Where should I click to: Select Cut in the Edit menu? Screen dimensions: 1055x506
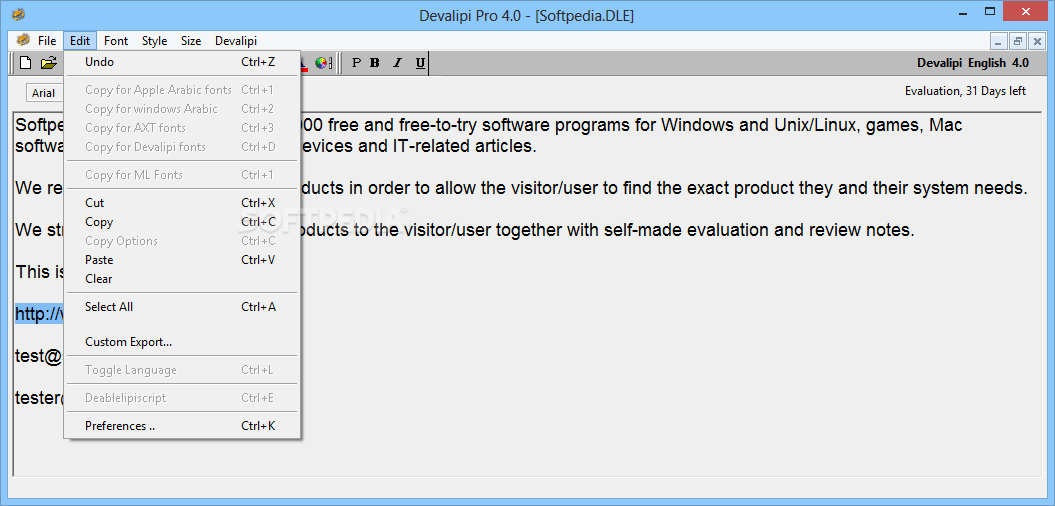[182, 203]
